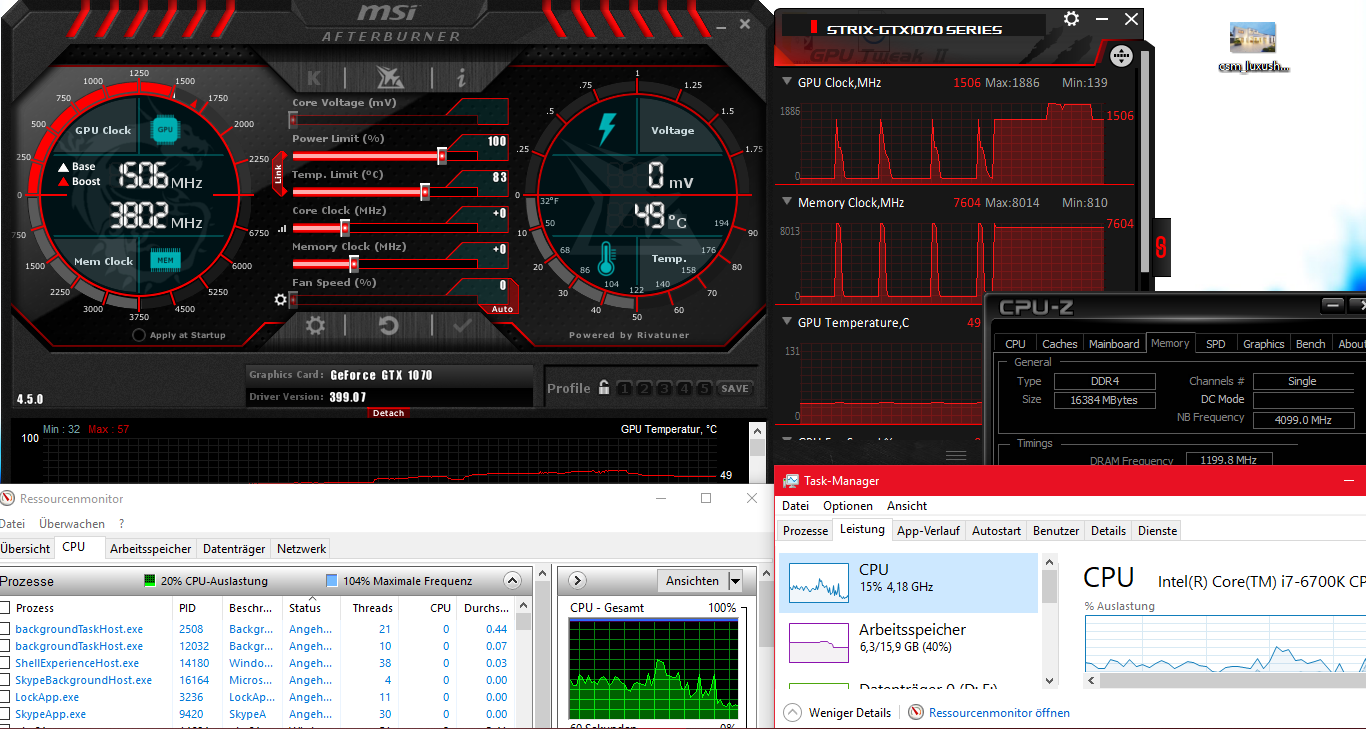The image size is (1366, 729).
Task: Select profile slot 2 in Afterburner
Action: [x=644, y=388]
